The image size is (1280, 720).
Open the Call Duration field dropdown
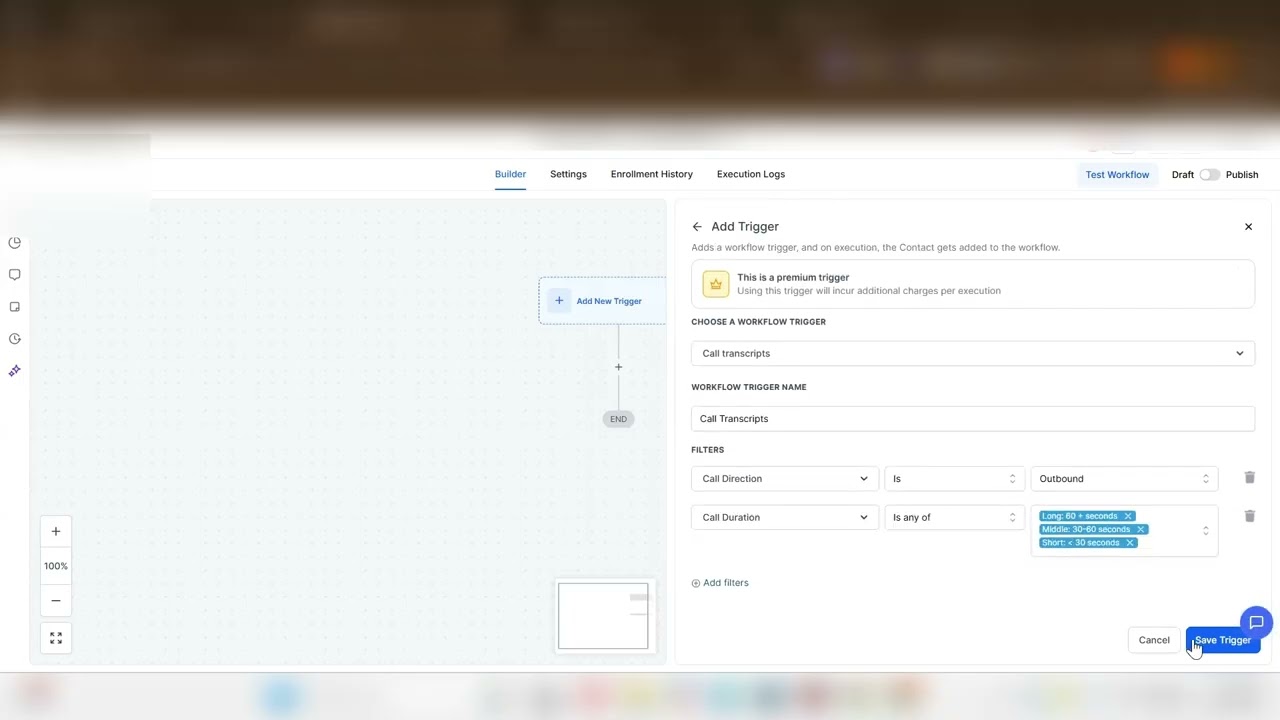coord(785,517)
